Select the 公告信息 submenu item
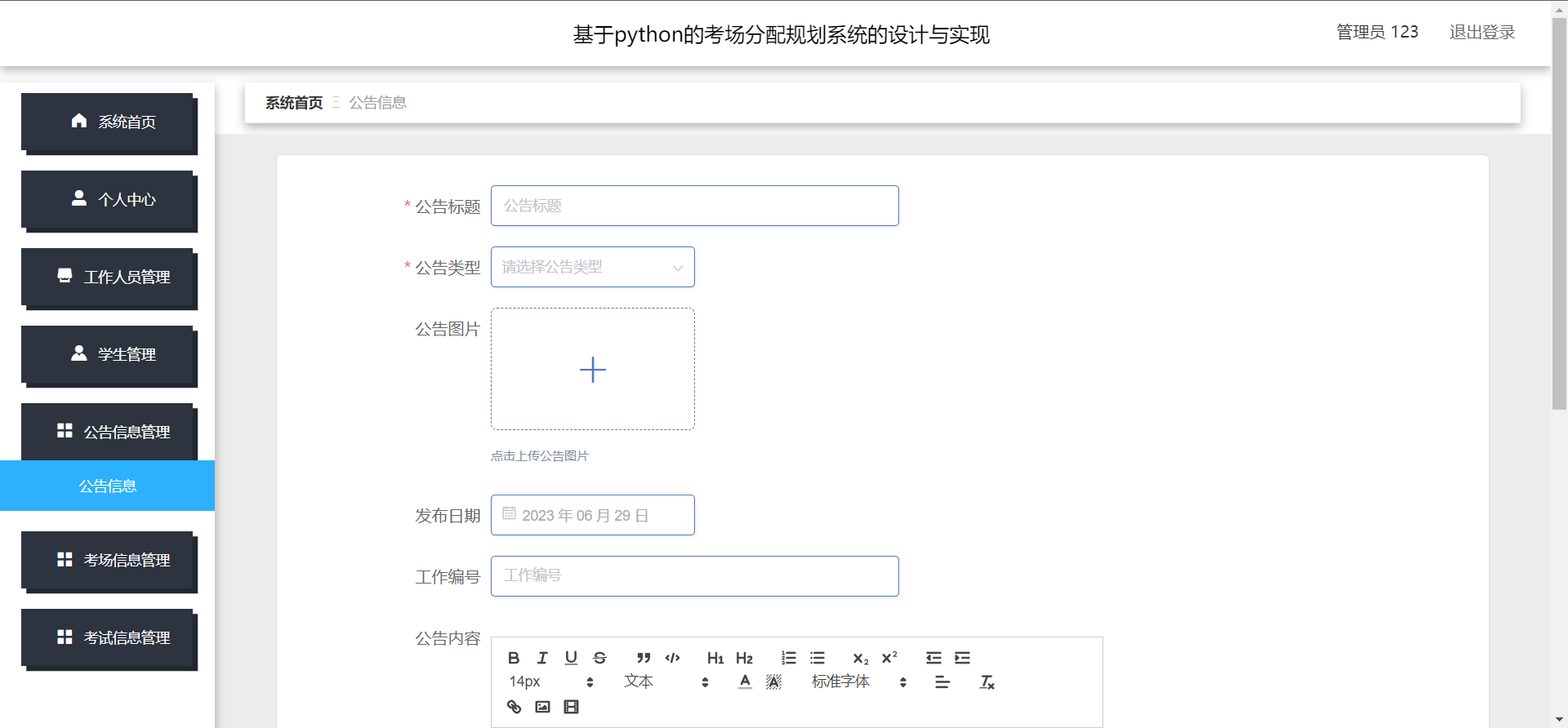The width and height of the screenshot is (1568, 728). [108, 486]
